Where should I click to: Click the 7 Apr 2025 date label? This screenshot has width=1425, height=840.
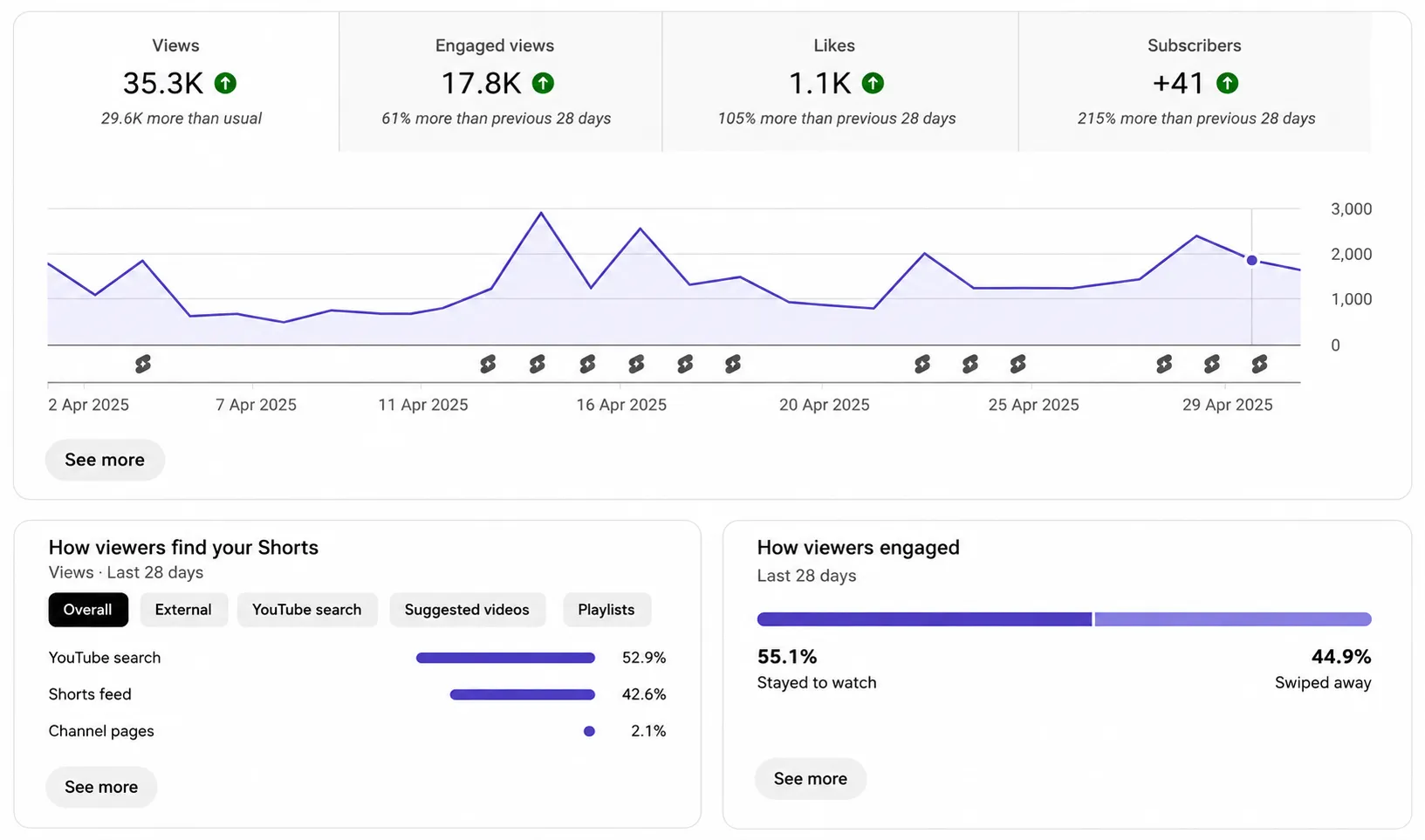[x=257, y=405]
